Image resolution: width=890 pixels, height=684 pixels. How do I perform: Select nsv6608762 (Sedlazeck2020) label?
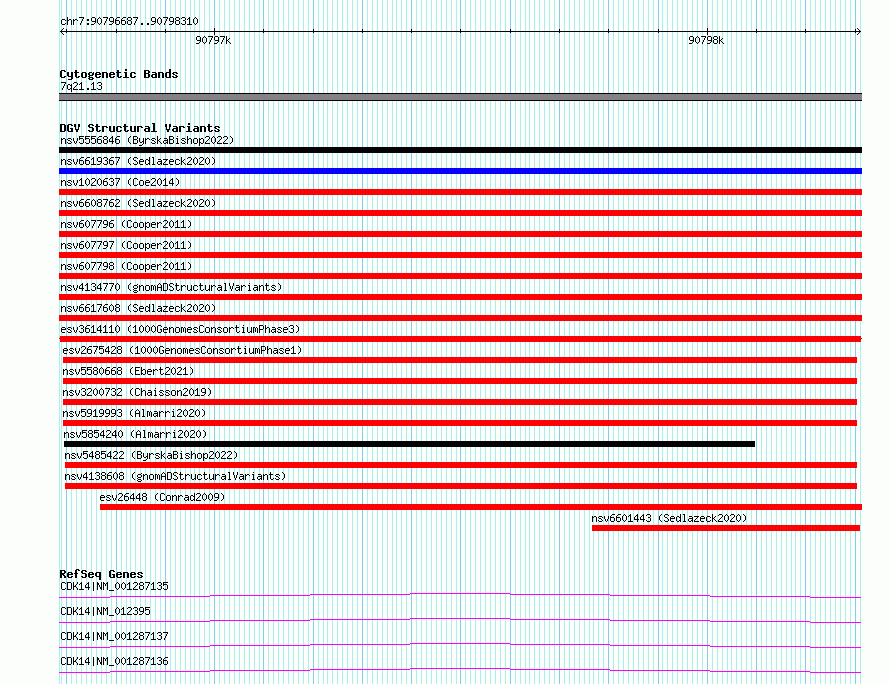point(138,203)
